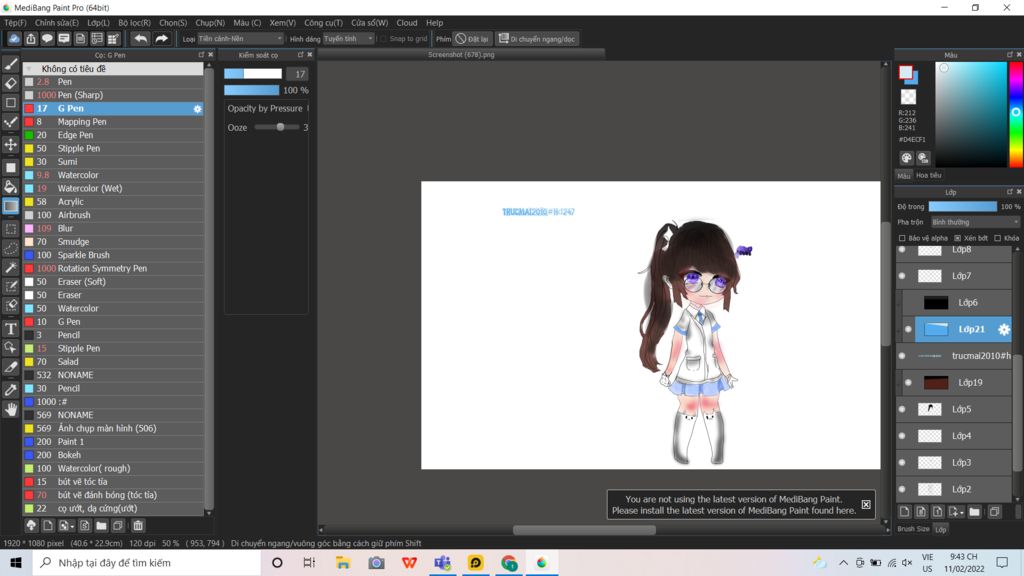The height and width of the screenshot is (576, 1024).
Task: Hide layer Lớp21 visibility dot
Action: (x=908, y=330)
